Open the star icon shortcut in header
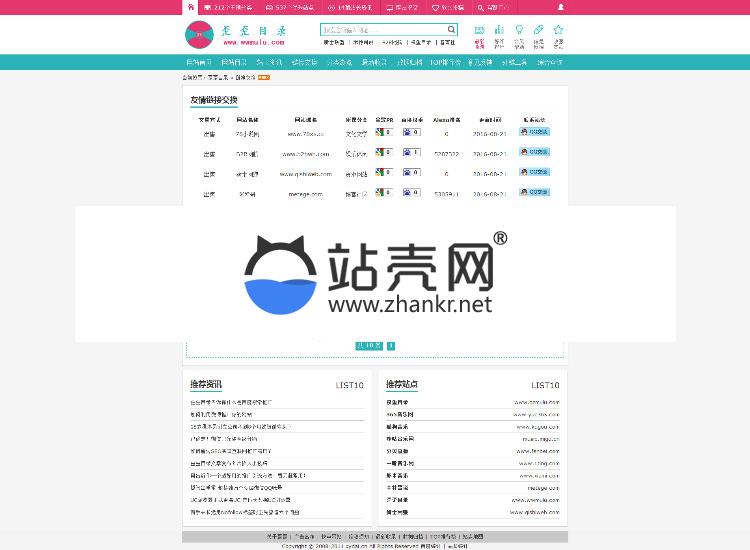Viewport: 750px width, 550px height. coord(558,30)
